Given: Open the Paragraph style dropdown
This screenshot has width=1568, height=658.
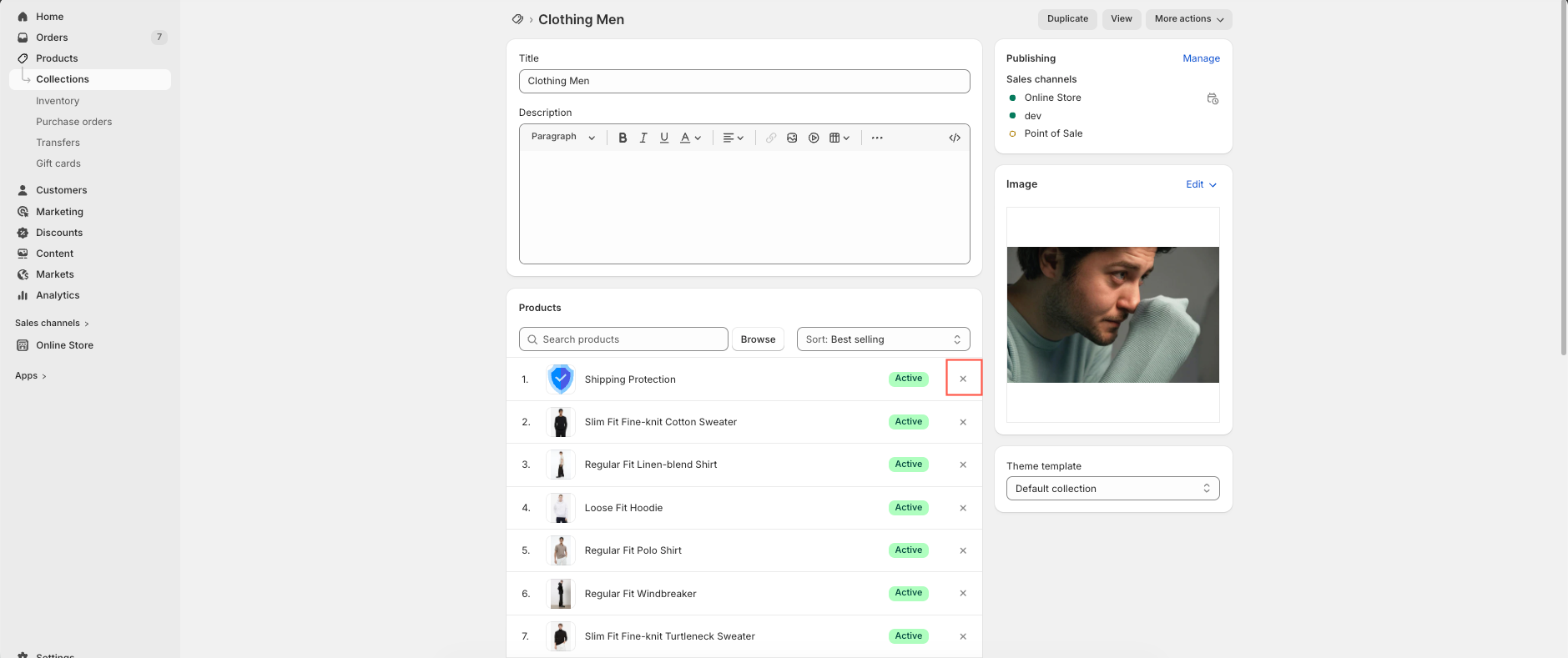Looking at the screenshot, I should point(563,137).
